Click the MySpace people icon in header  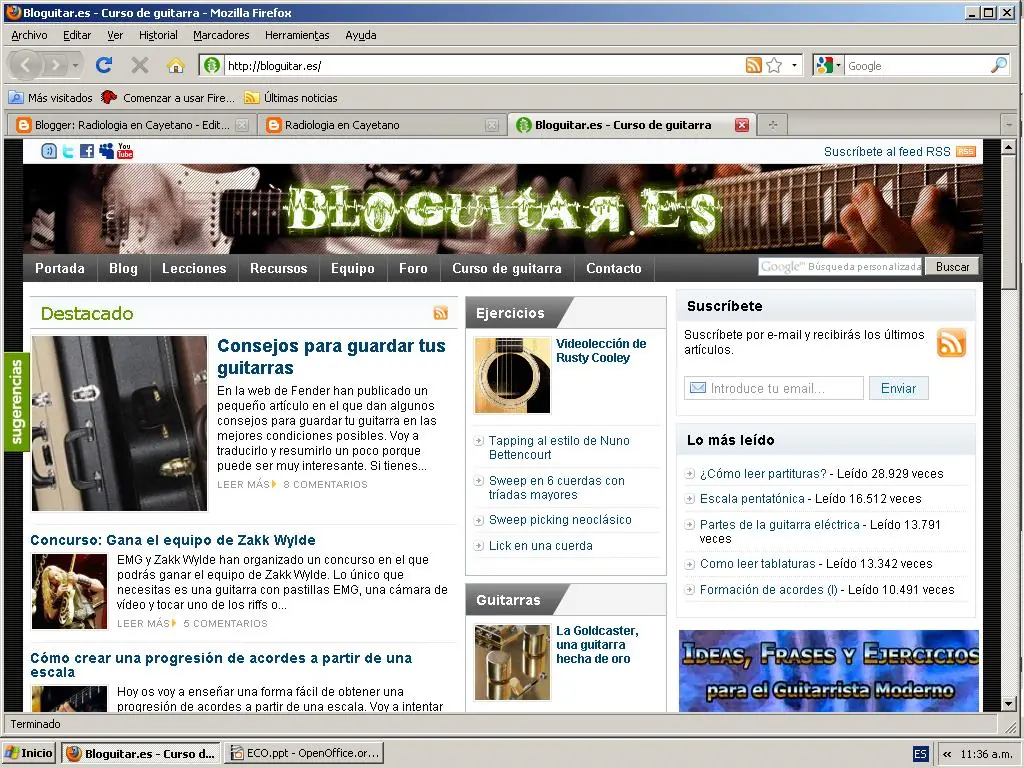(x=106, y=152)
